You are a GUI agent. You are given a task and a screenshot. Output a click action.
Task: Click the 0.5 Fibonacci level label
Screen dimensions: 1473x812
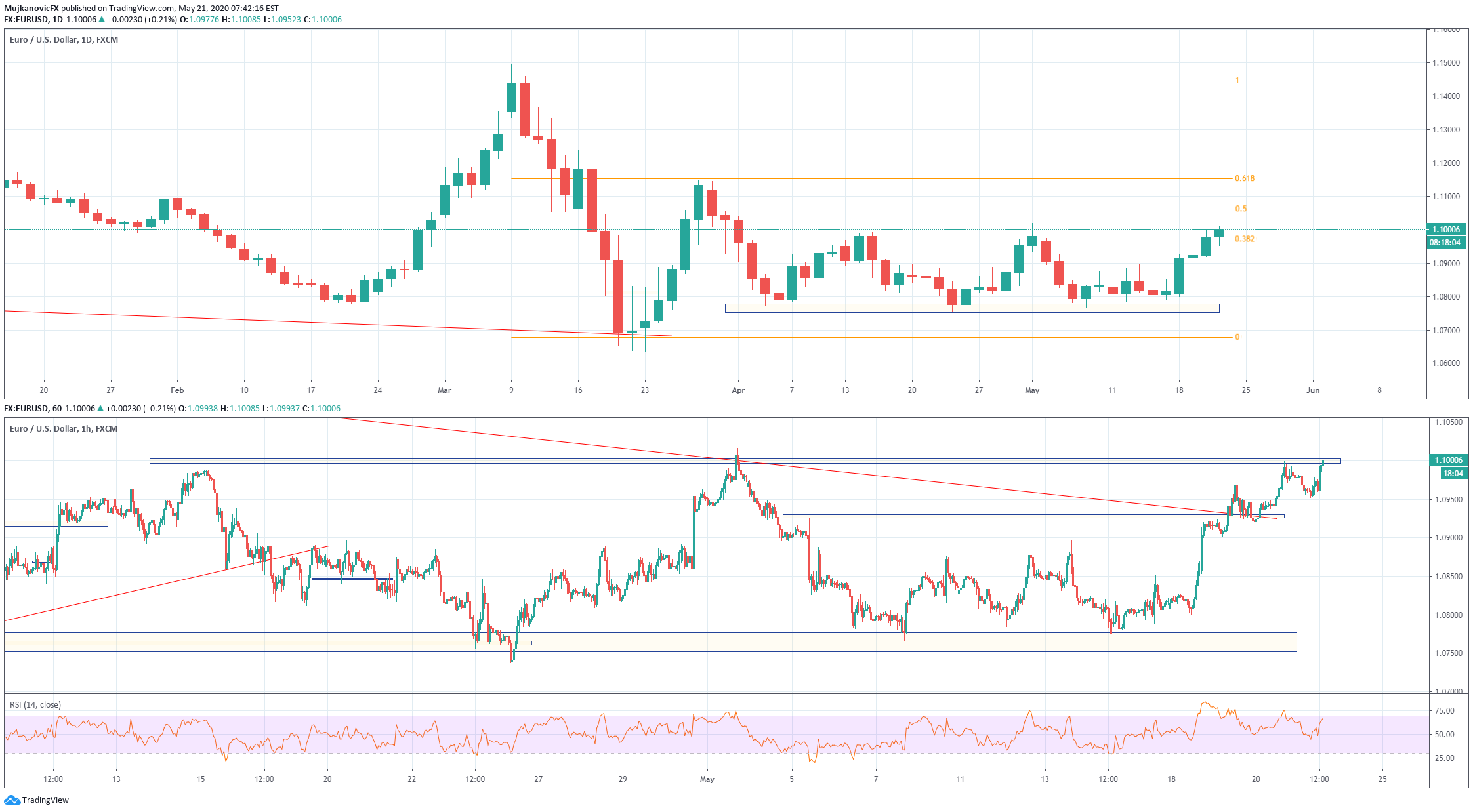click(1240, 209)
